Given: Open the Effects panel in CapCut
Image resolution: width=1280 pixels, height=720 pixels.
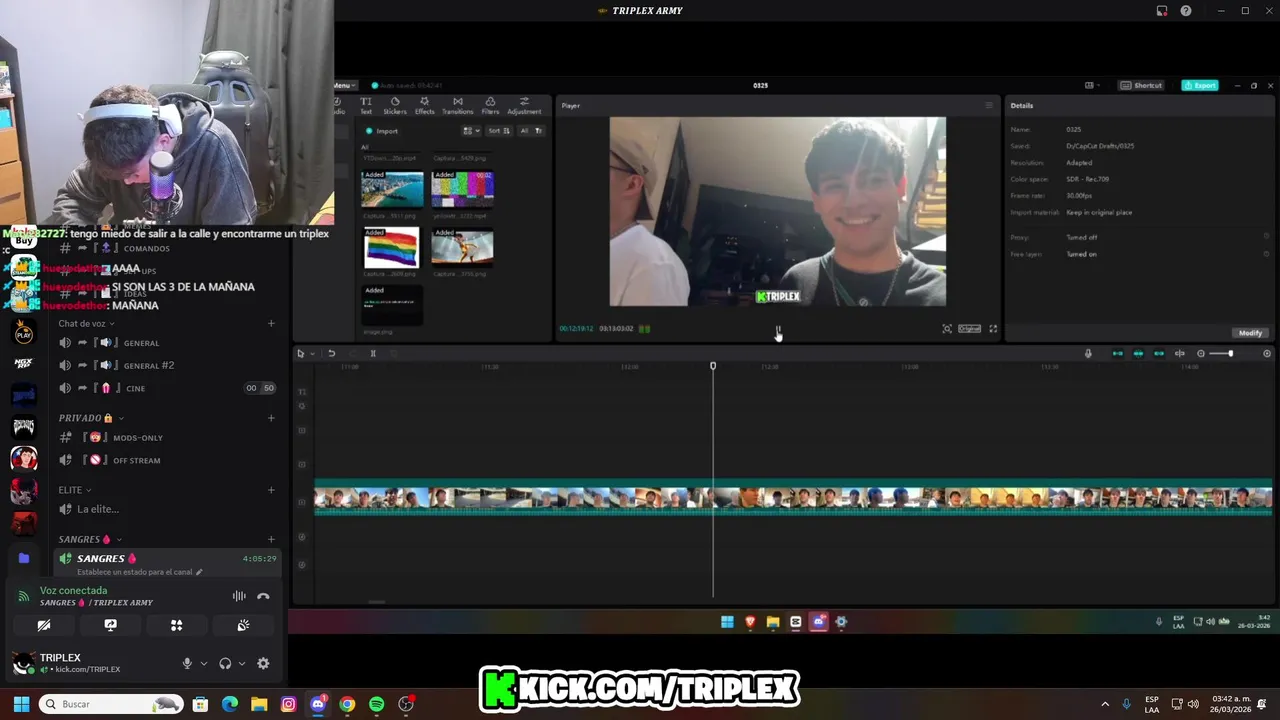Looking at the screenshot, I should click(x=425, y=105).
